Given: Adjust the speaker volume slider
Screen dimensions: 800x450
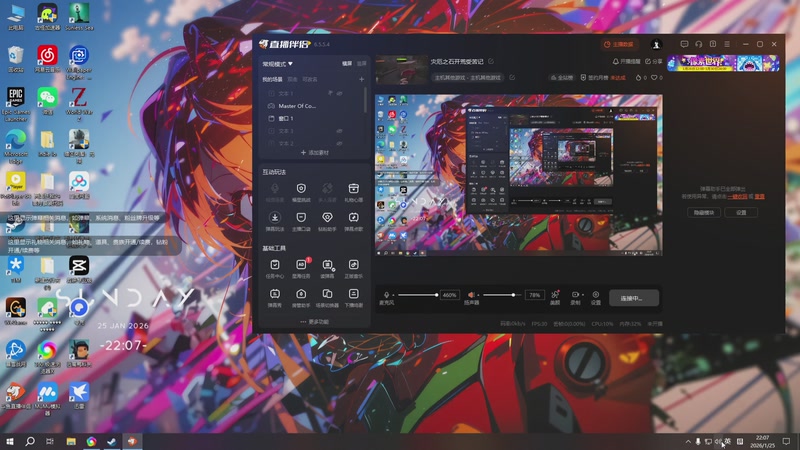Looking at the screenshot, I should coord(502,295).
